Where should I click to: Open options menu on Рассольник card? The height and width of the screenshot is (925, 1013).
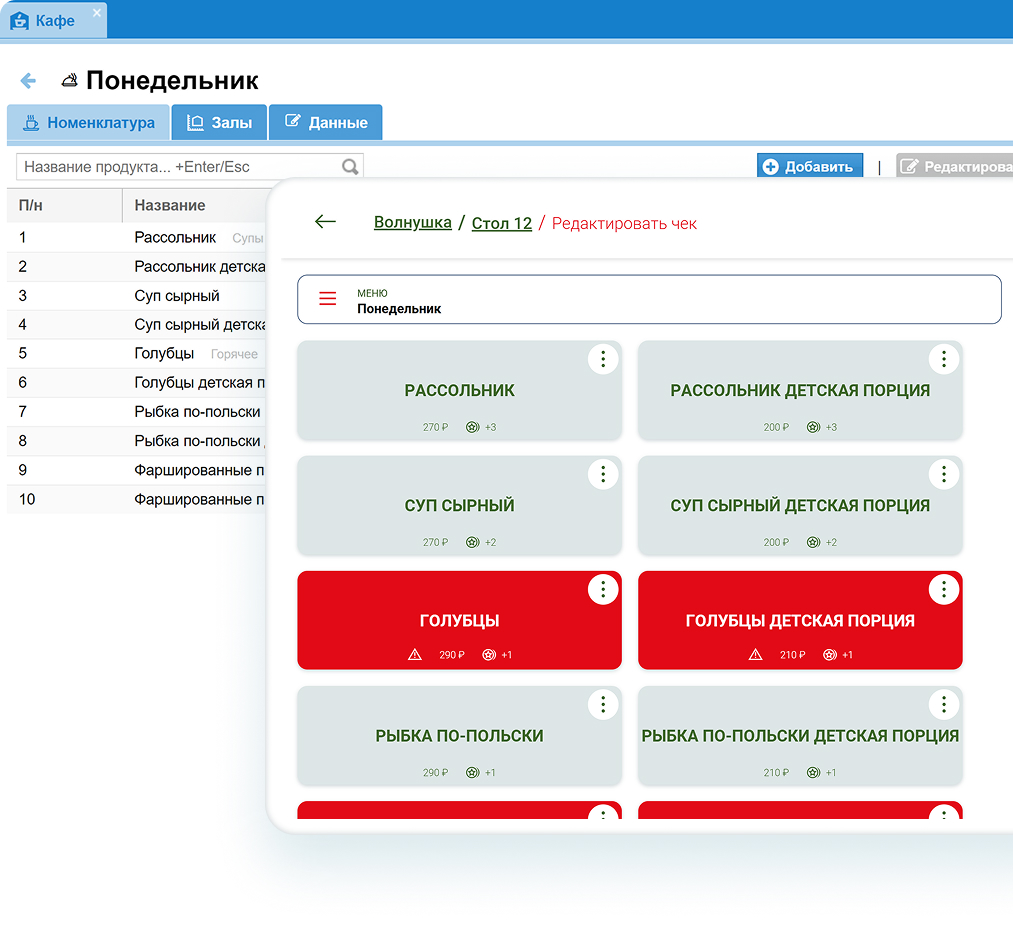[x=603, y=359]
